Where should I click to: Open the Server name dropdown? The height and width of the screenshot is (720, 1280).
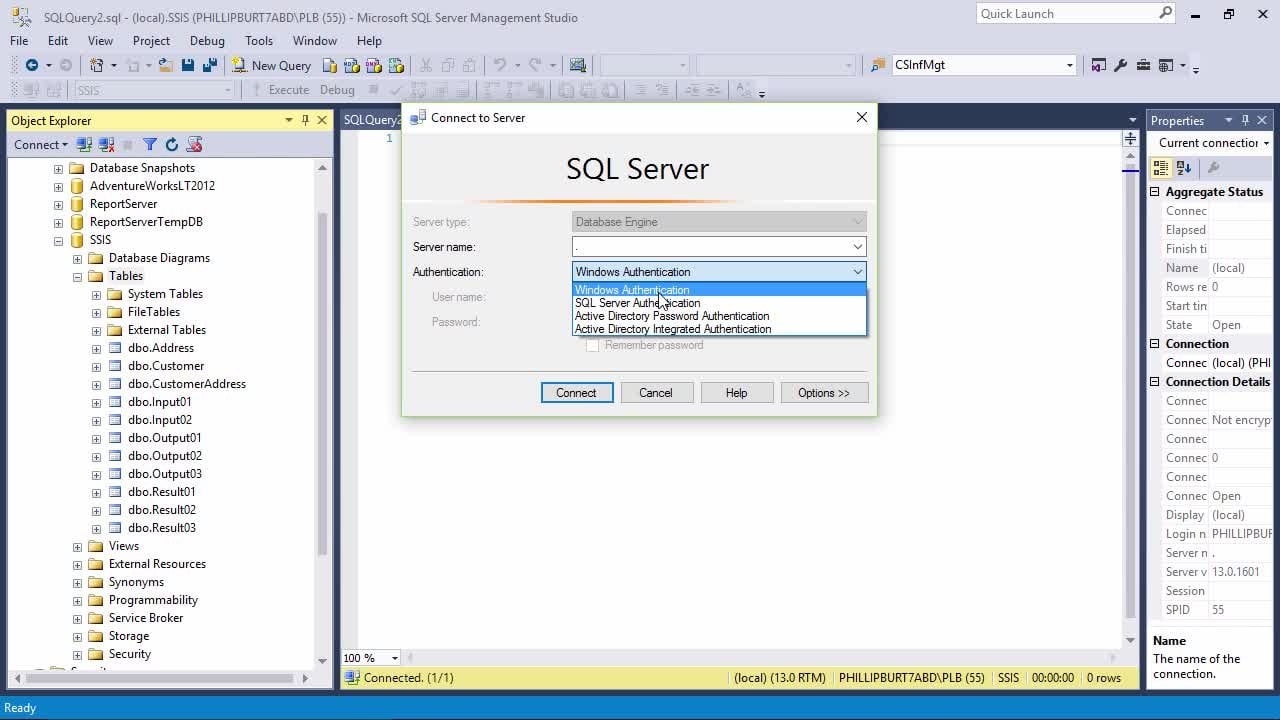tap(857, 247)
